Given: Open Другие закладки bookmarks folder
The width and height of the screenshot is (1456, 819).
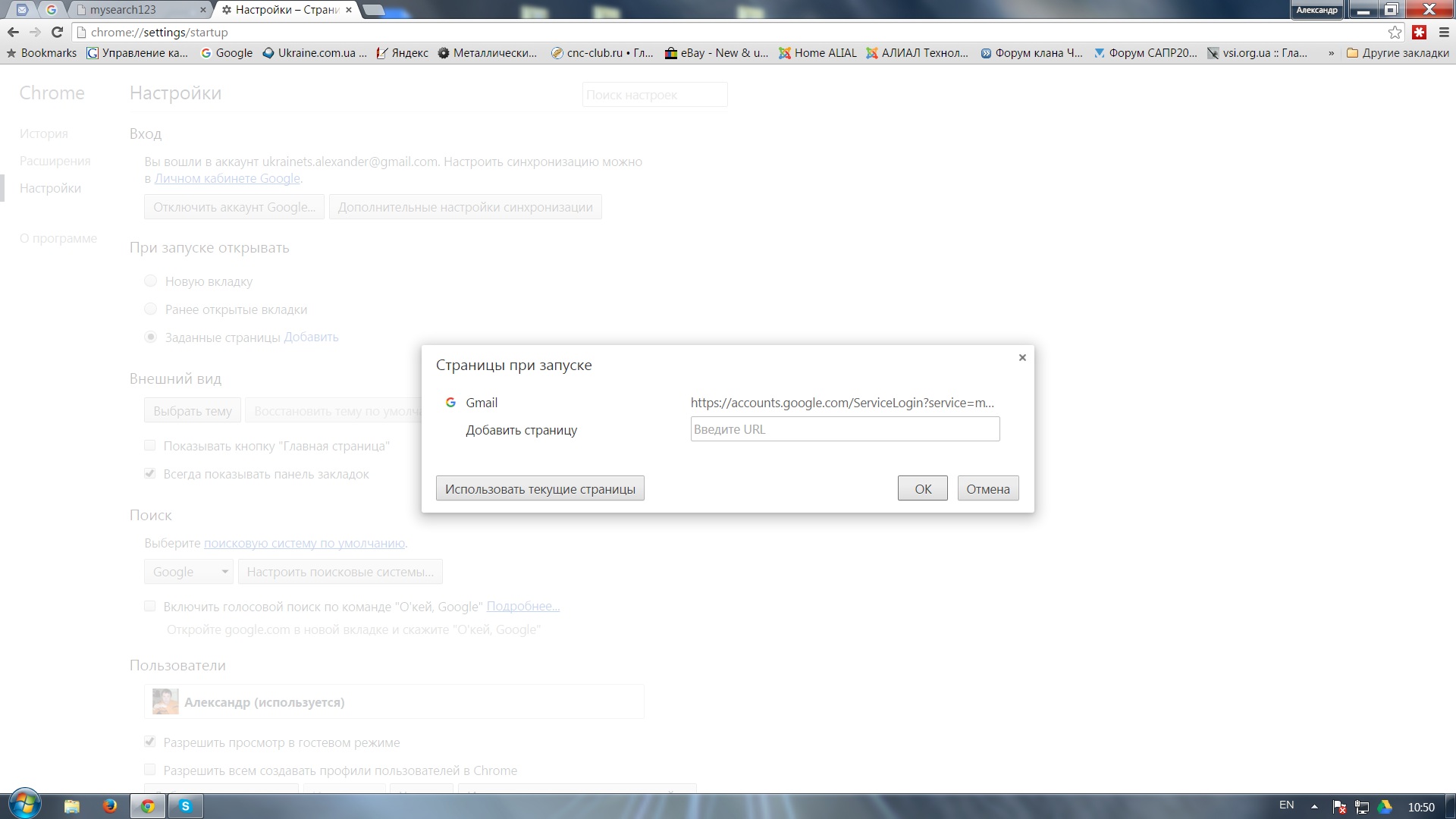Looking at the screenshot, I should click(1397, 53).
